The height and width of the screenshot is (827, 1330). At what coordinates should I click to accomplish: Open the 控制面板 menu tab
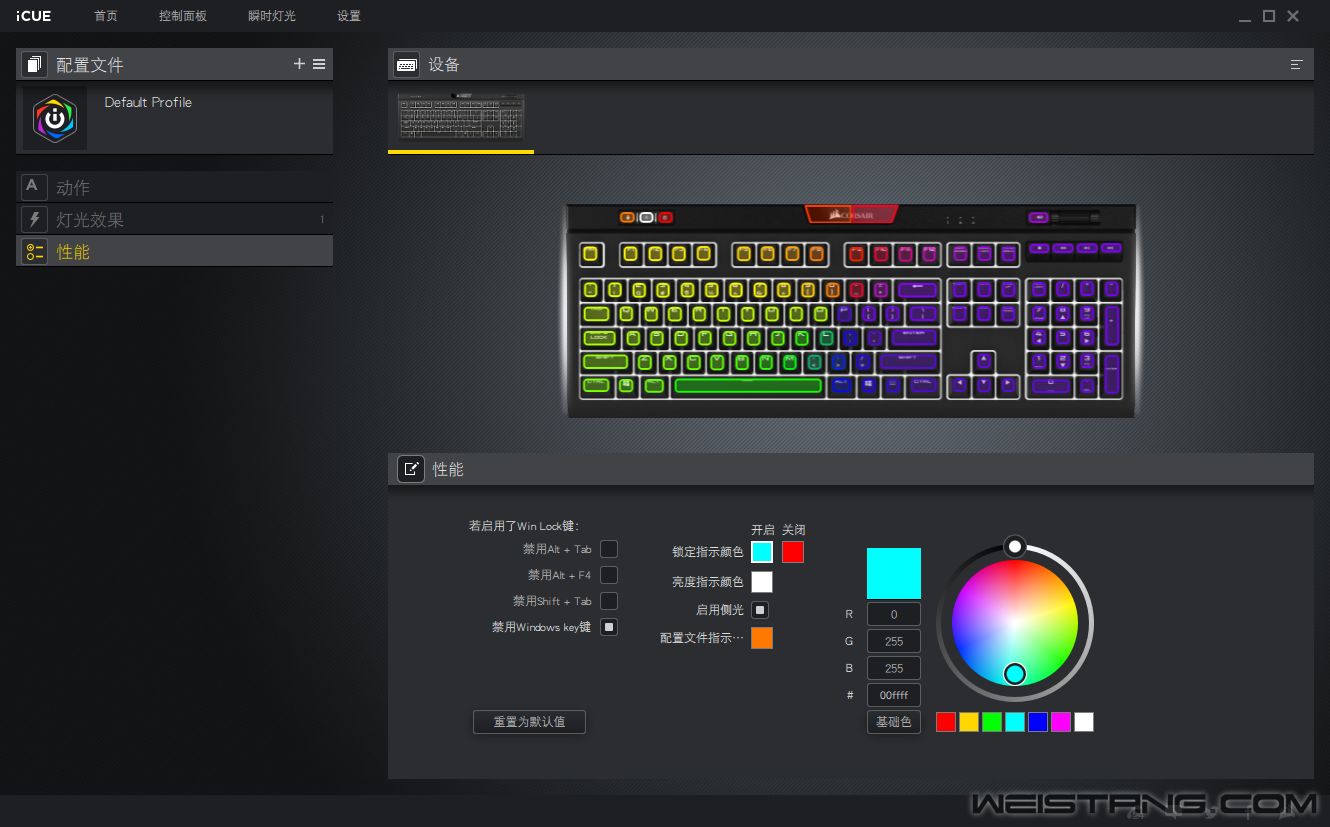(183, 16)
